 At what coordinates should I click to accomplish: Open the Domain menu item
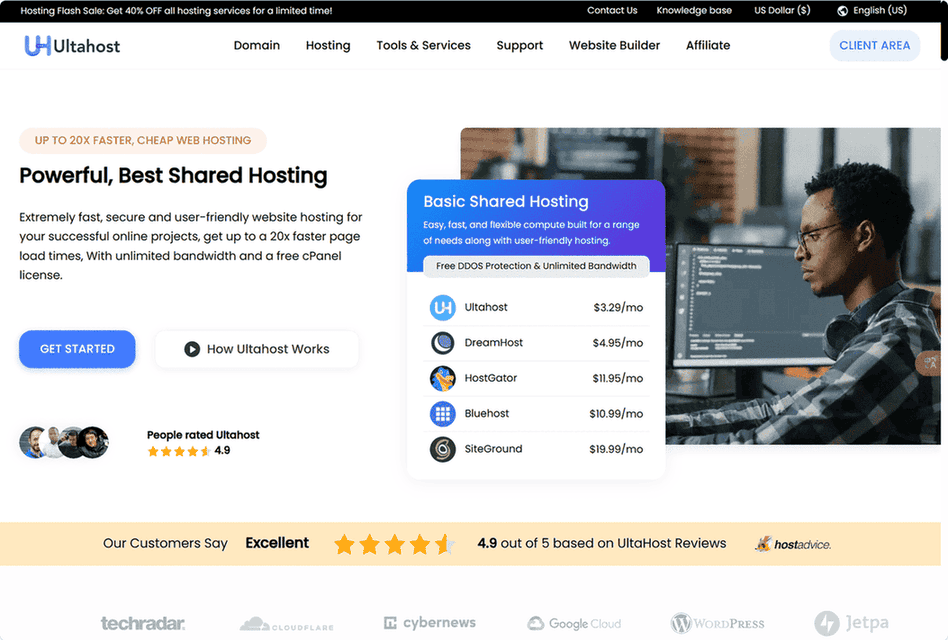pyautogui.click(x=257, y=45)
